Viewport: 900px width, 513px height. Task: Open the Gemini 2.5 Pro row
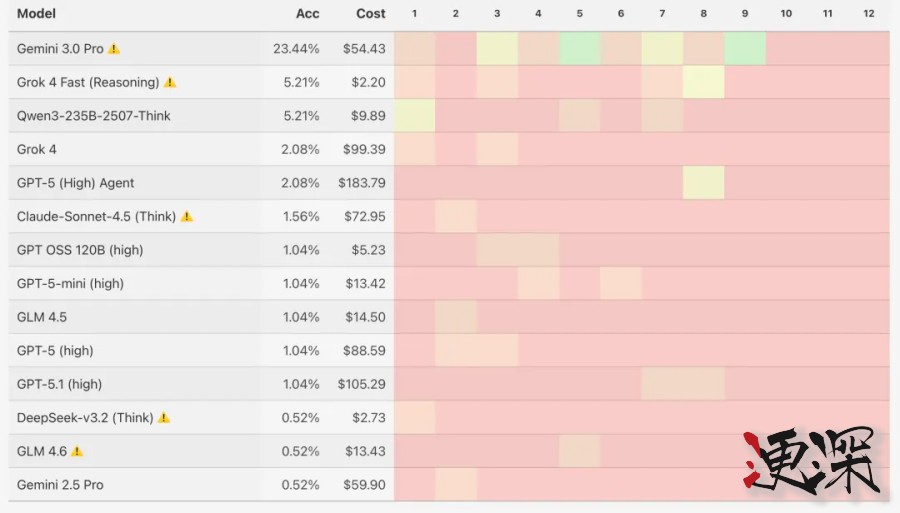(x=60, y=485)
